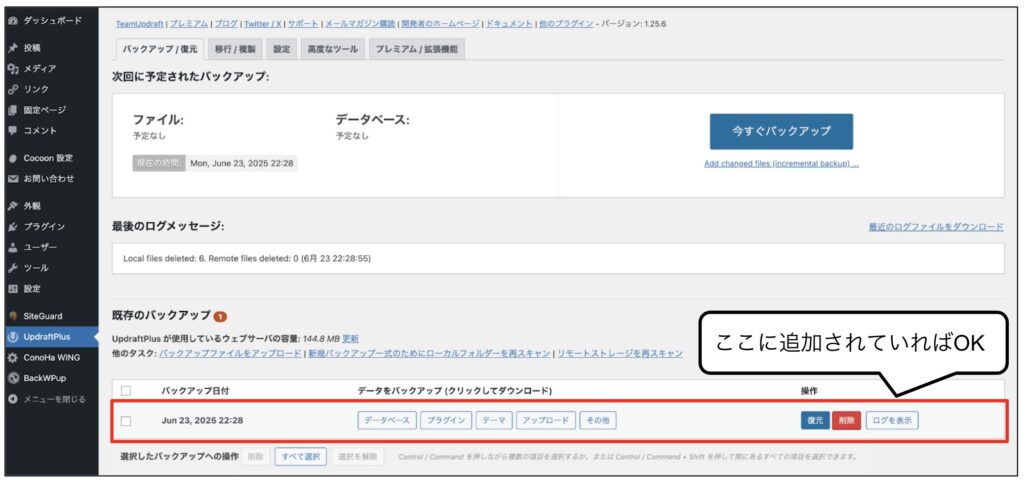The height and width of the screenshot is (484, 1024).
Task: Click the お問い合わせ envelope icon
Action: (x=12, y=178)
